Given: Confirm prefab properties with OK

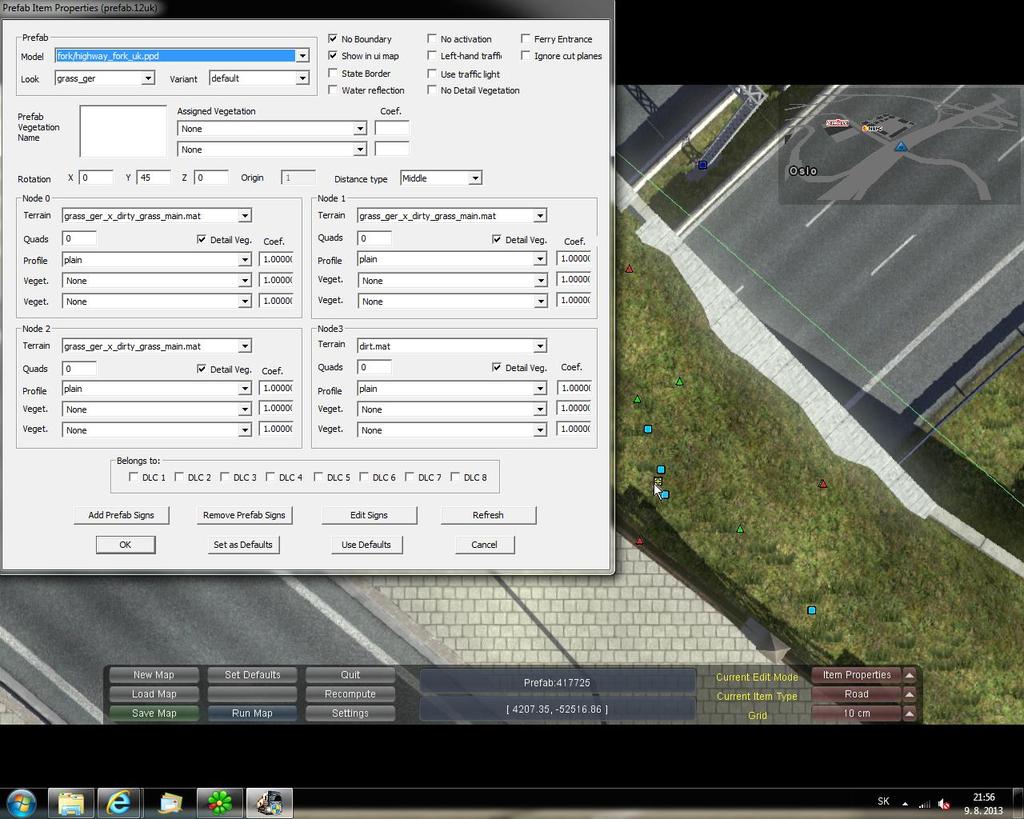Looking at the screenshot, I should pyautogui.click(x=125, y=545).
